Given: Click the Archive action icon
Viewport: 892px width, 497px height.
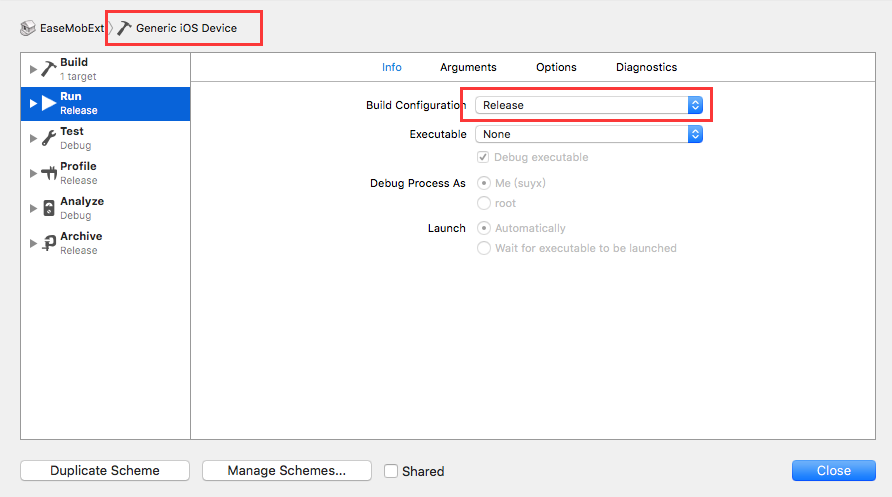Looking at the screenshot, I should [49, 243].
